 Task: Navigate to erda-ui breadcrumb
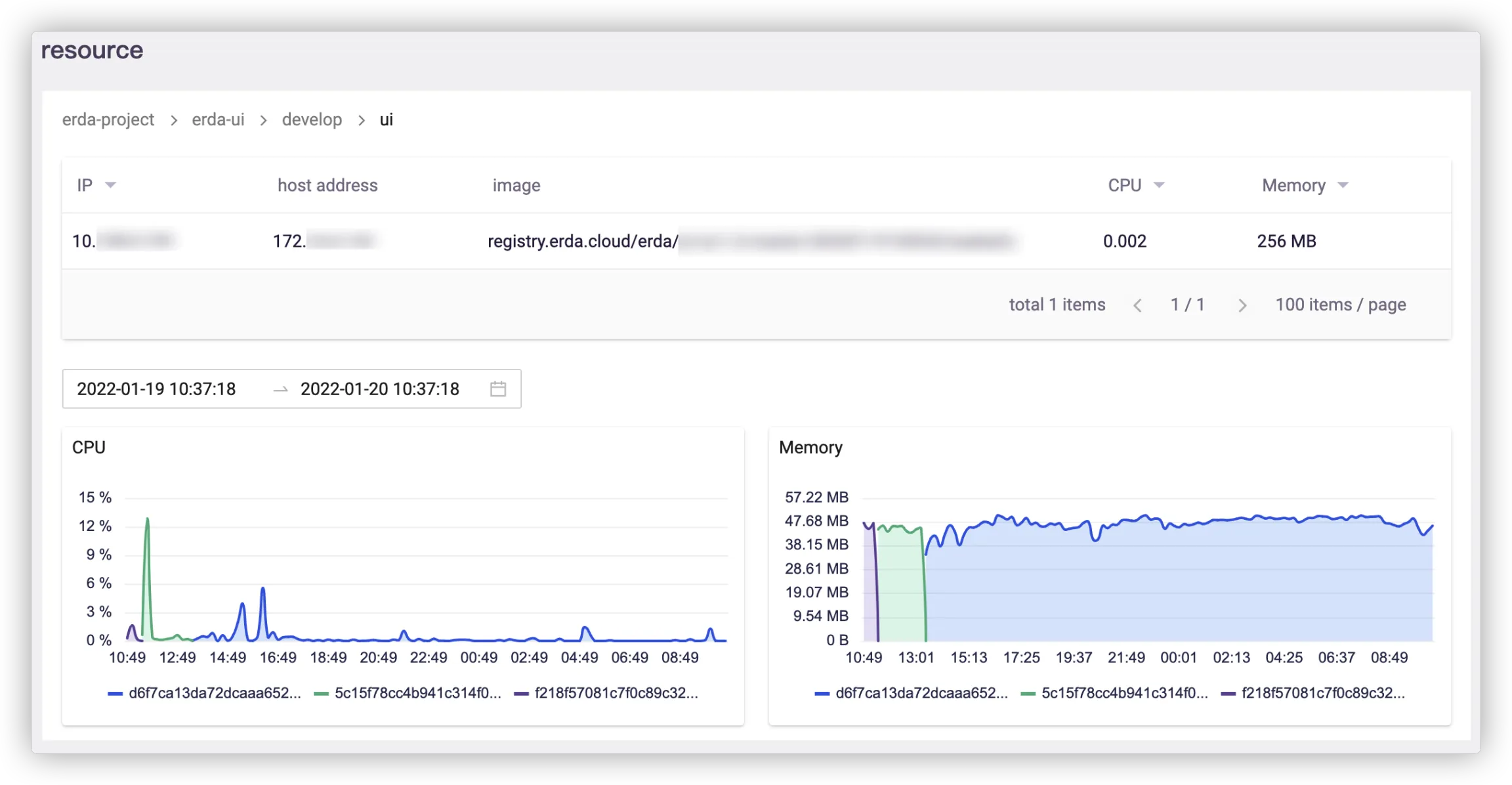coord(218,119)
